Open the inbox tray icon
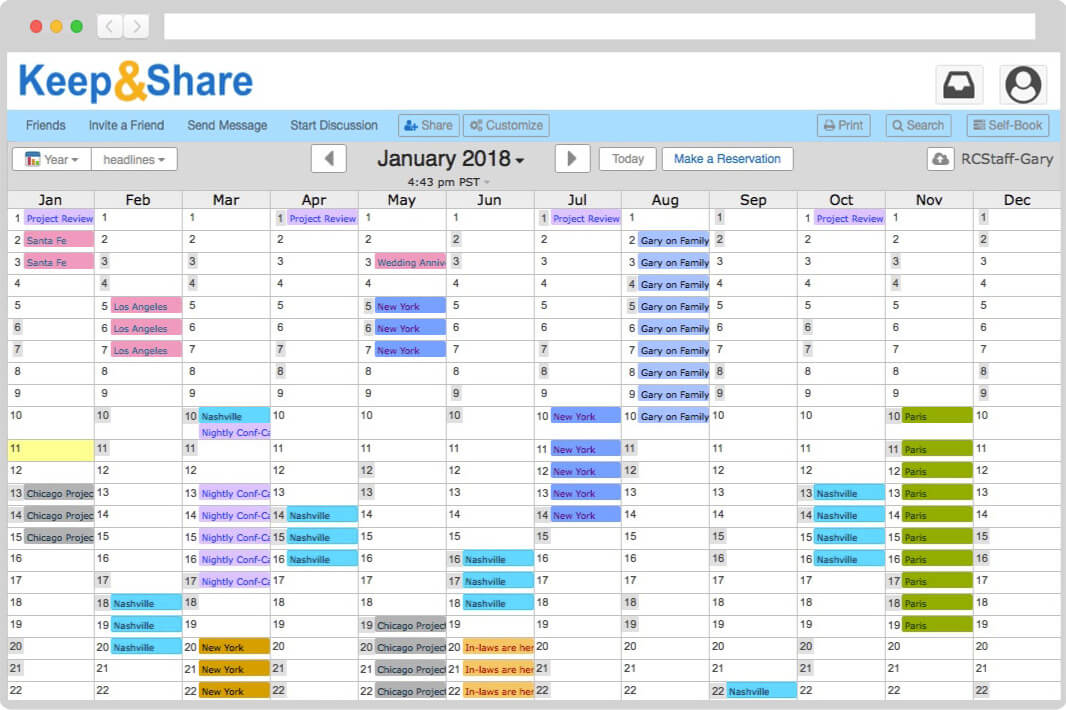 (x=959, y=85)
